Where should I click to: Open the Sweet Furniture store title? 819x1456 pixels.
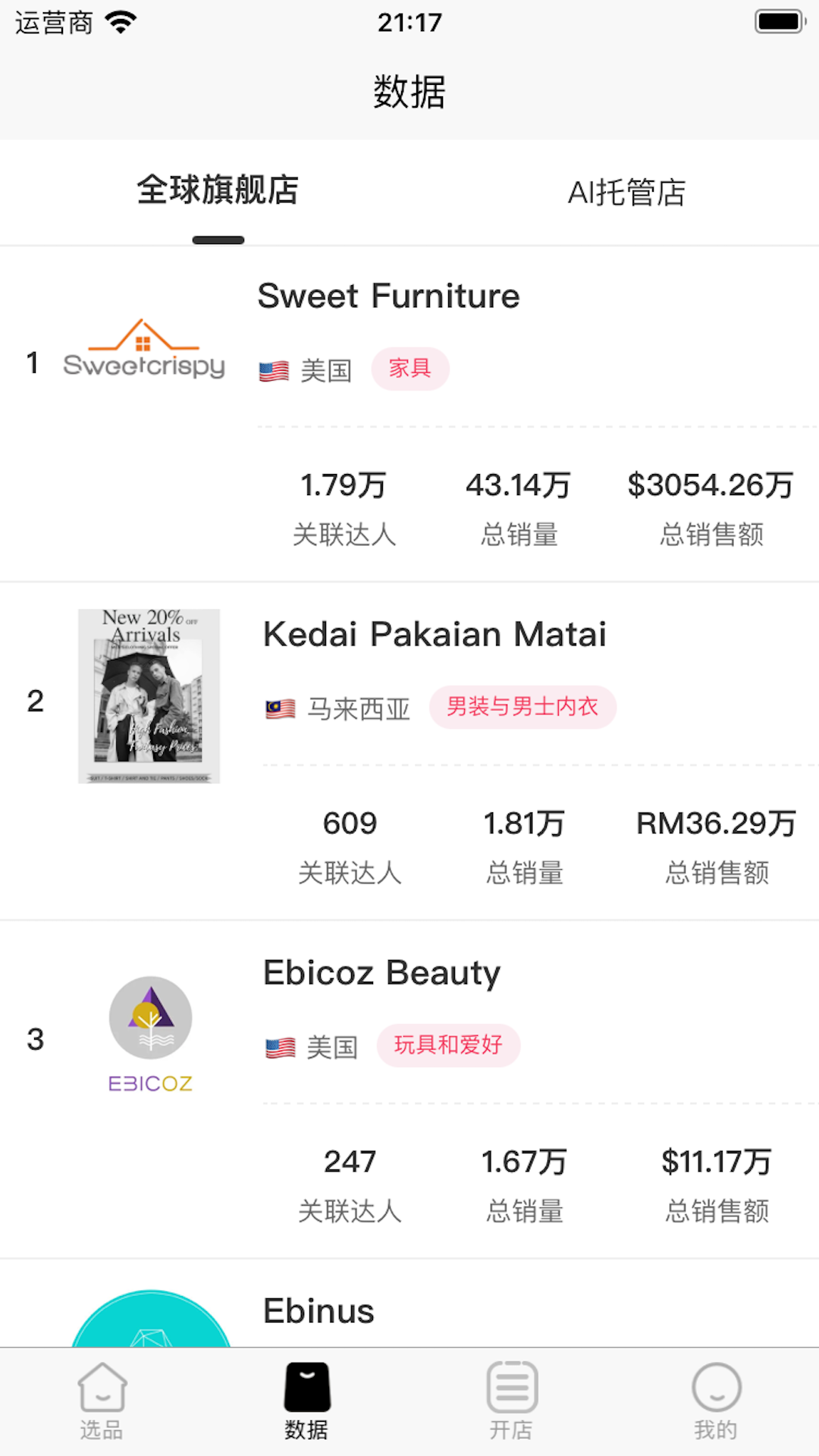[x=388, y=296]
